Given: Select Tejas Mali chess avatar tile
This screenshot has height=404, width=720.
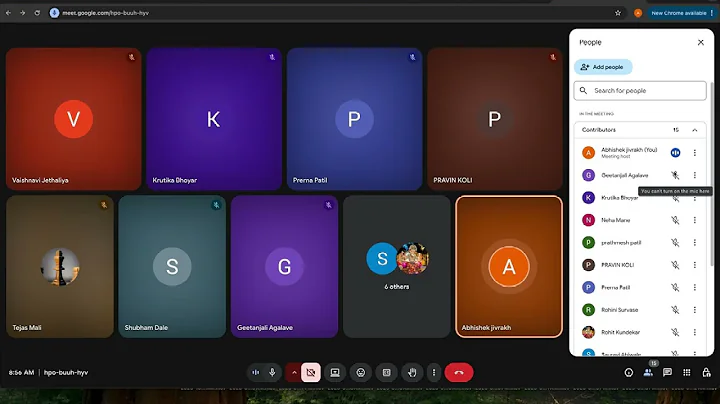Looking at the screenshot, I should 60,267.
